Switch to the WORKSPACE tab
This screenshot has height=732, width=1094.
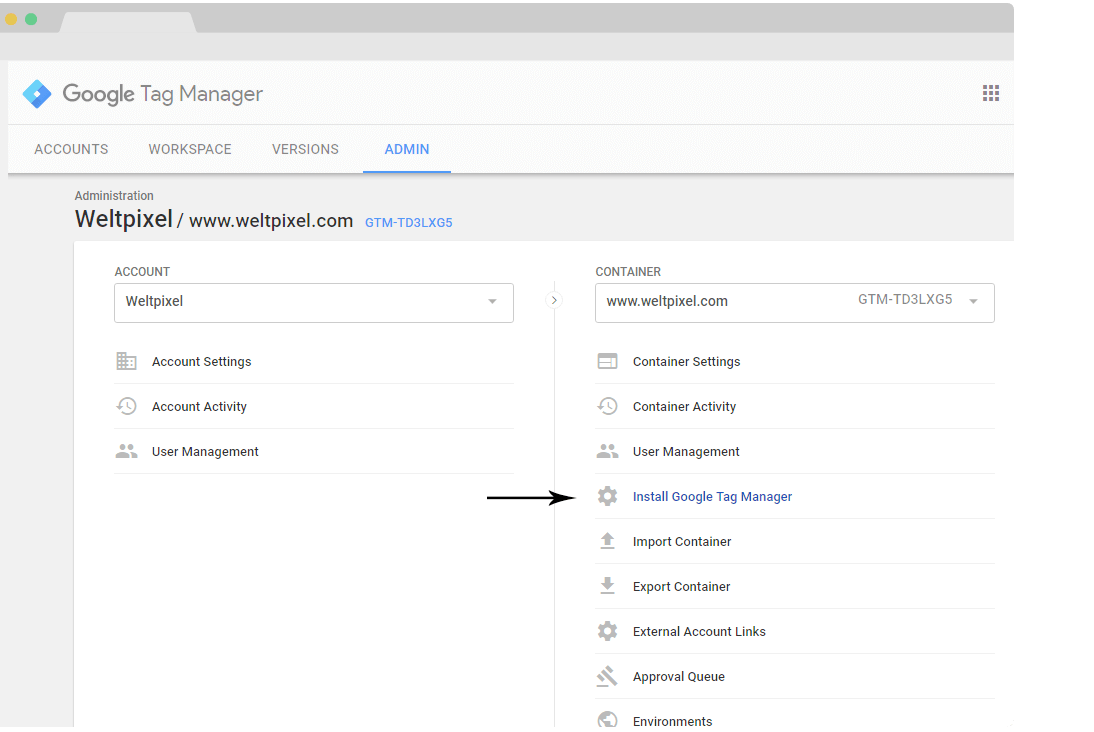coord(189,148)
